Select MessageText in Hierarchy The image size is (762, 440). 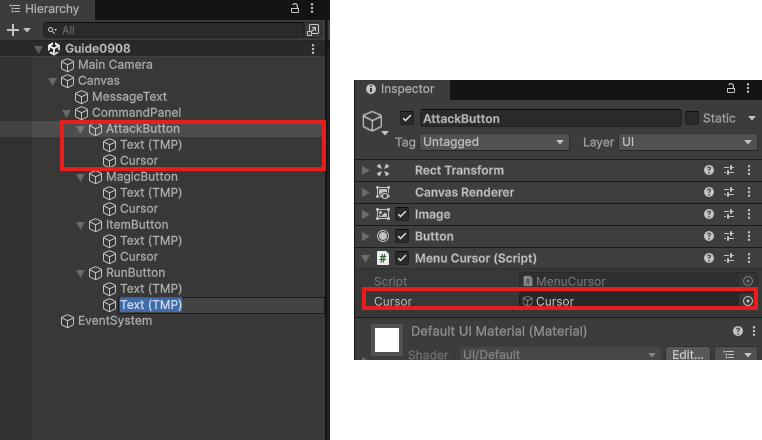click(x=129, y=97)
